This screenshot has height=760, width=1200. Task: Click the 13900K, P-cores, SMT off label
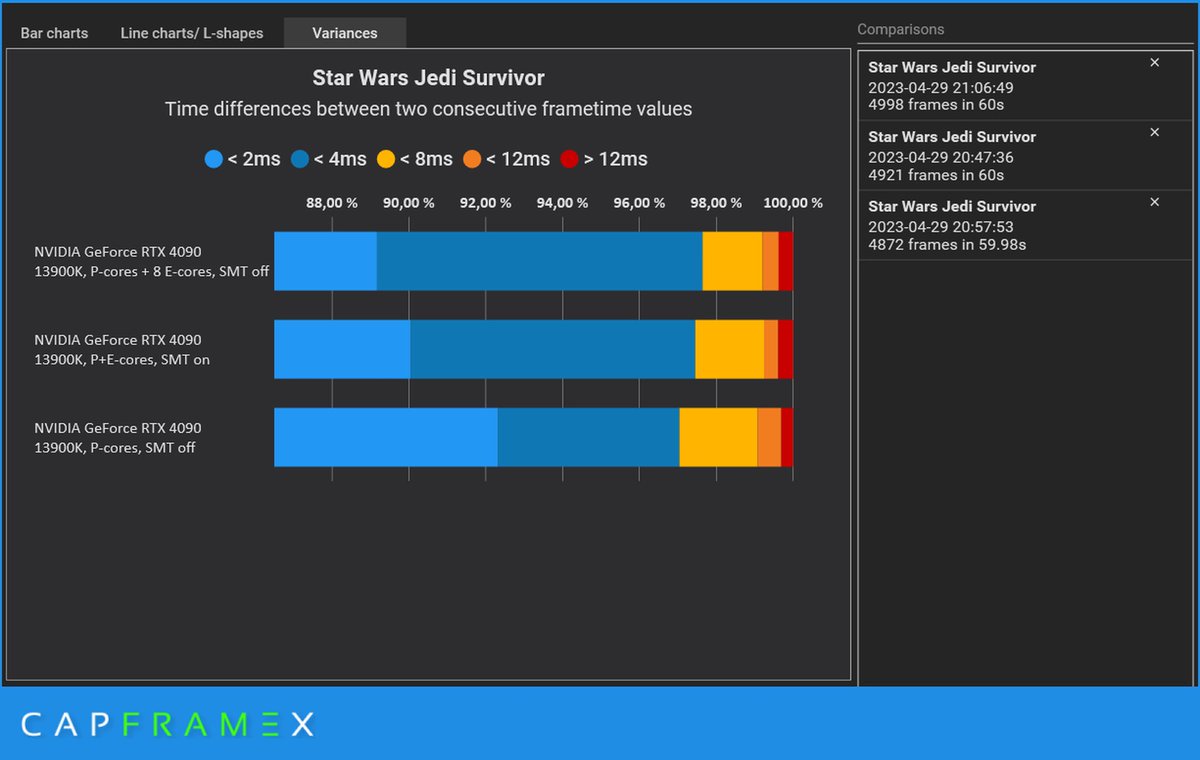[115, 448]
